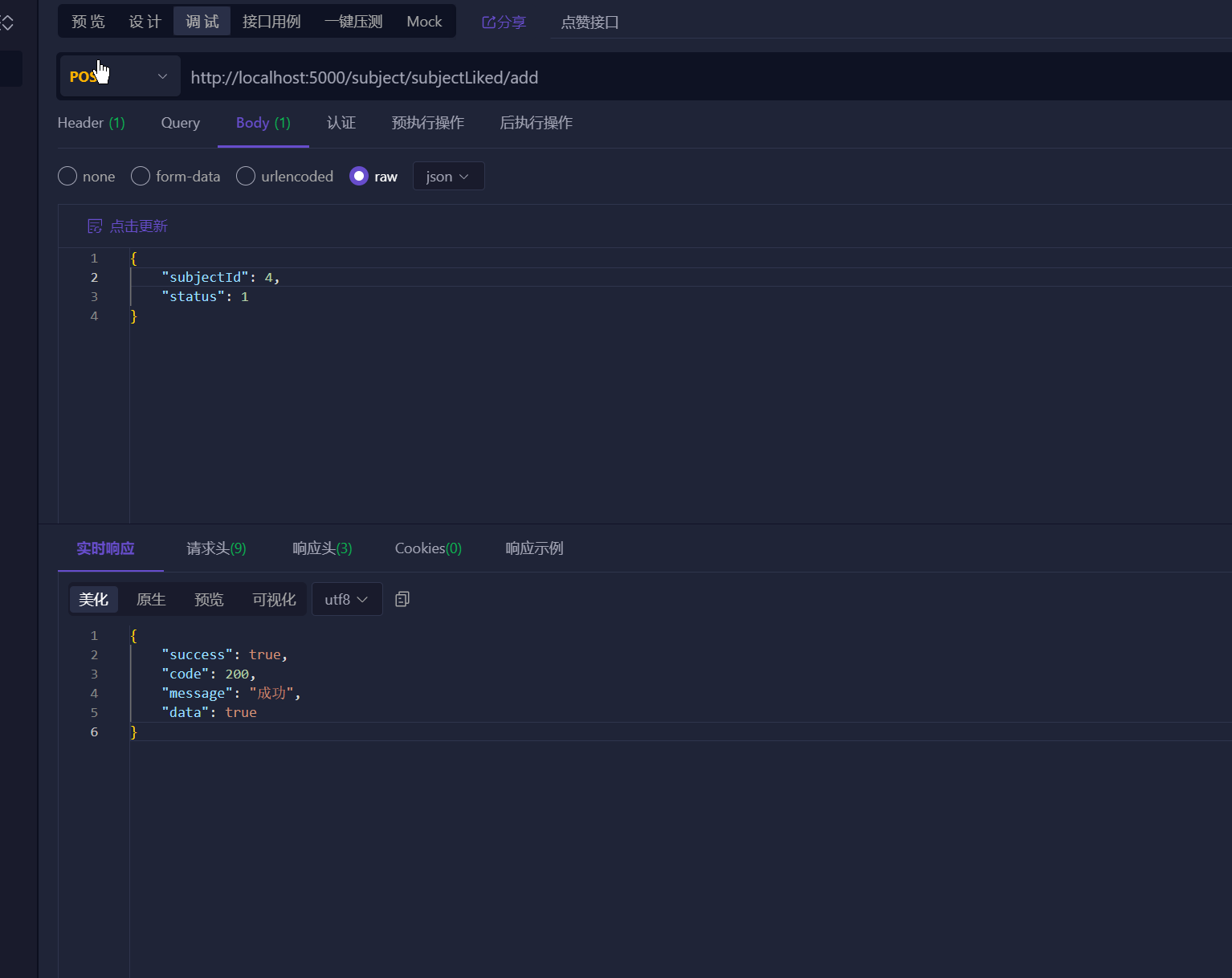The width and height of the screenshot is (1232, 978).
Task: Open the Header (1) tab
Action: click(92, 123)
